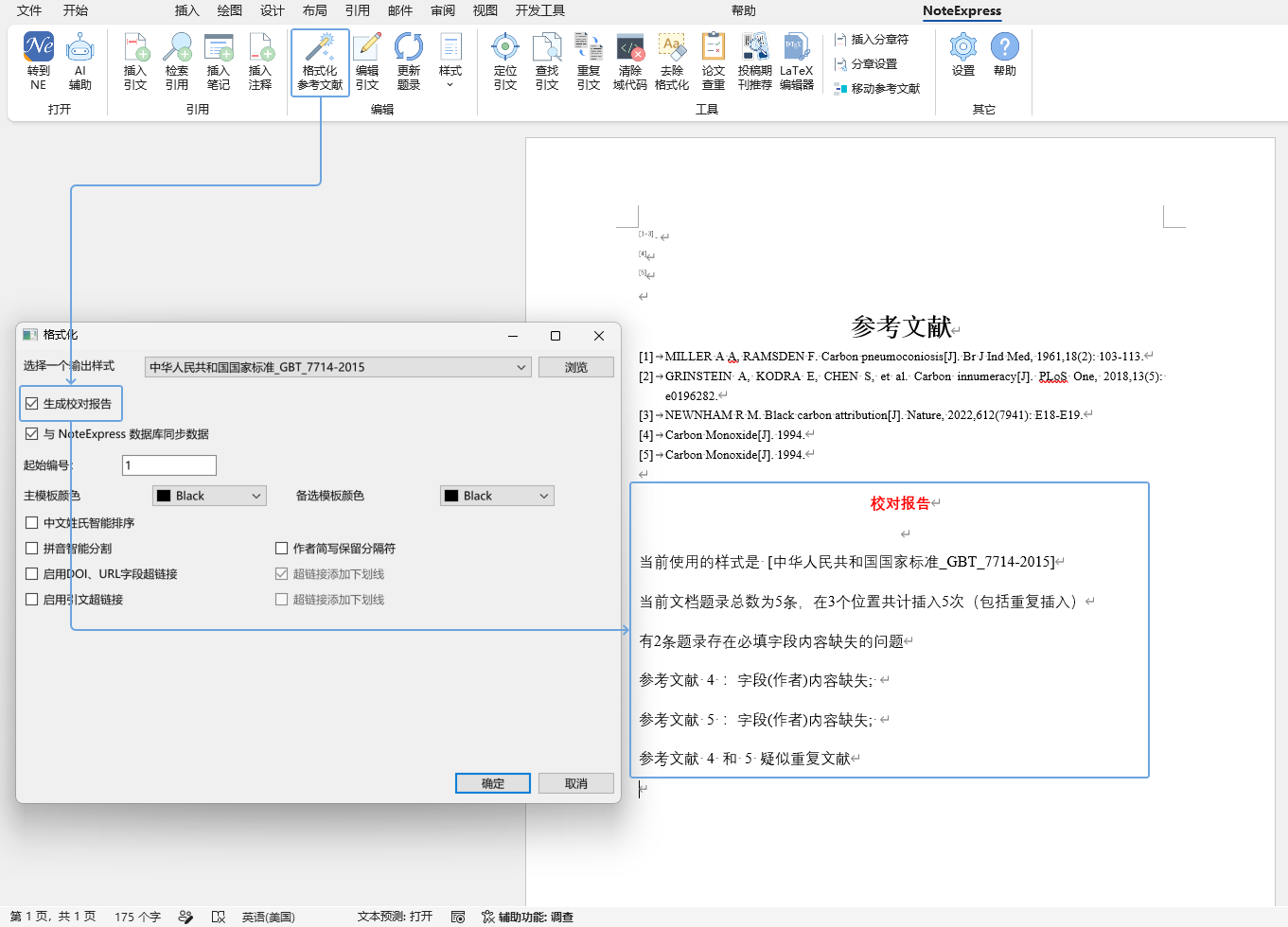Viewport: 1288px width, 927px height.
Task: Click the 浏览 button
Action: tap(576, 367)
